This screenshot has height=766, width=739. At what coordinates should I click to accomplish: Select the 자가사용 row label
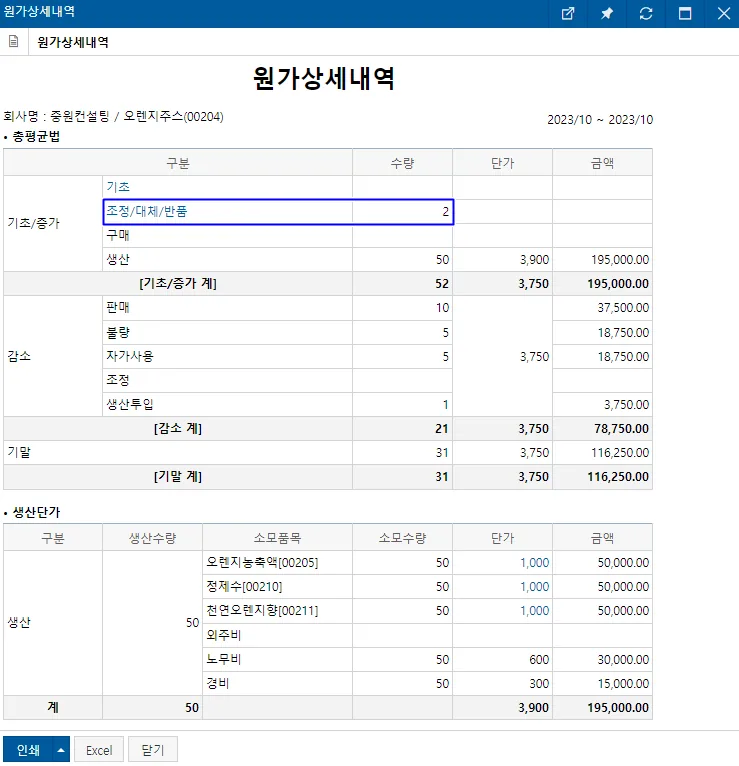(x=130, y=356)
